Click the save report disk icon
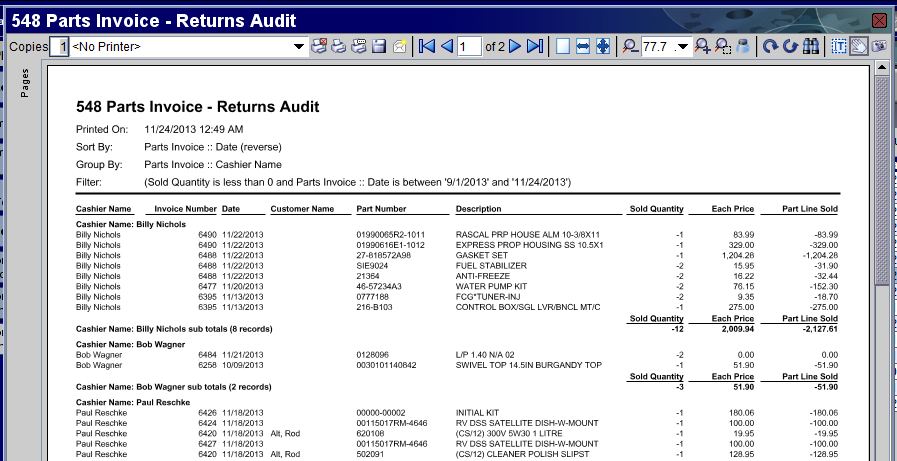 379,46
